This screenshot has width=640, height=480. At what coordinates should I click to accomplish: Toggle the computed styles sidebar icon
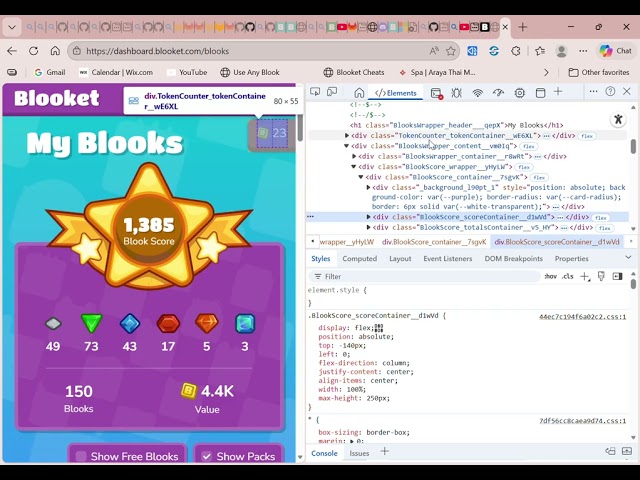tap(618, 276)
